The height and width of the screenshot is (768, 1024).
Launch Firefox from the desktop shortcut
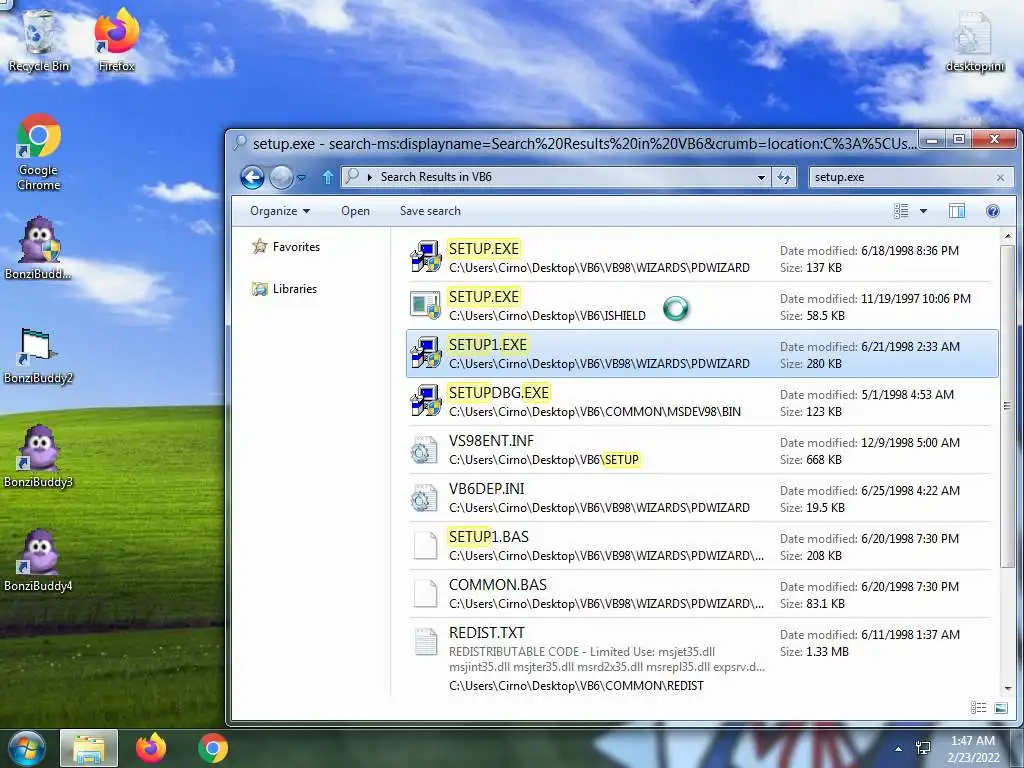116,40
